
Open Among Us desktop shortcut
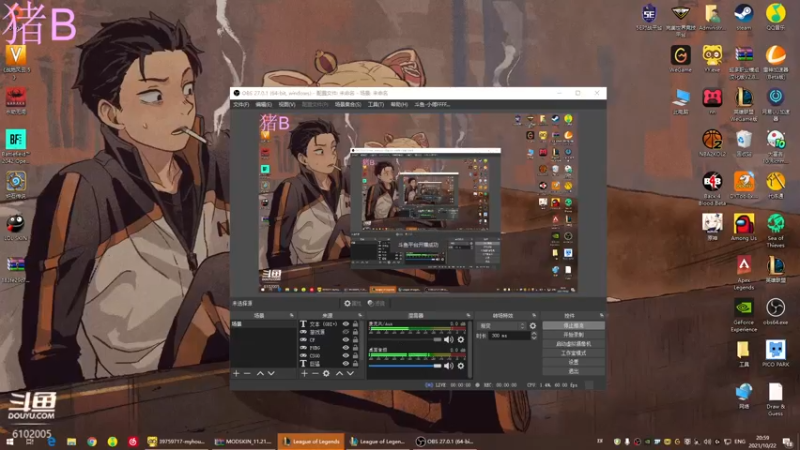[x=743, y=227]
